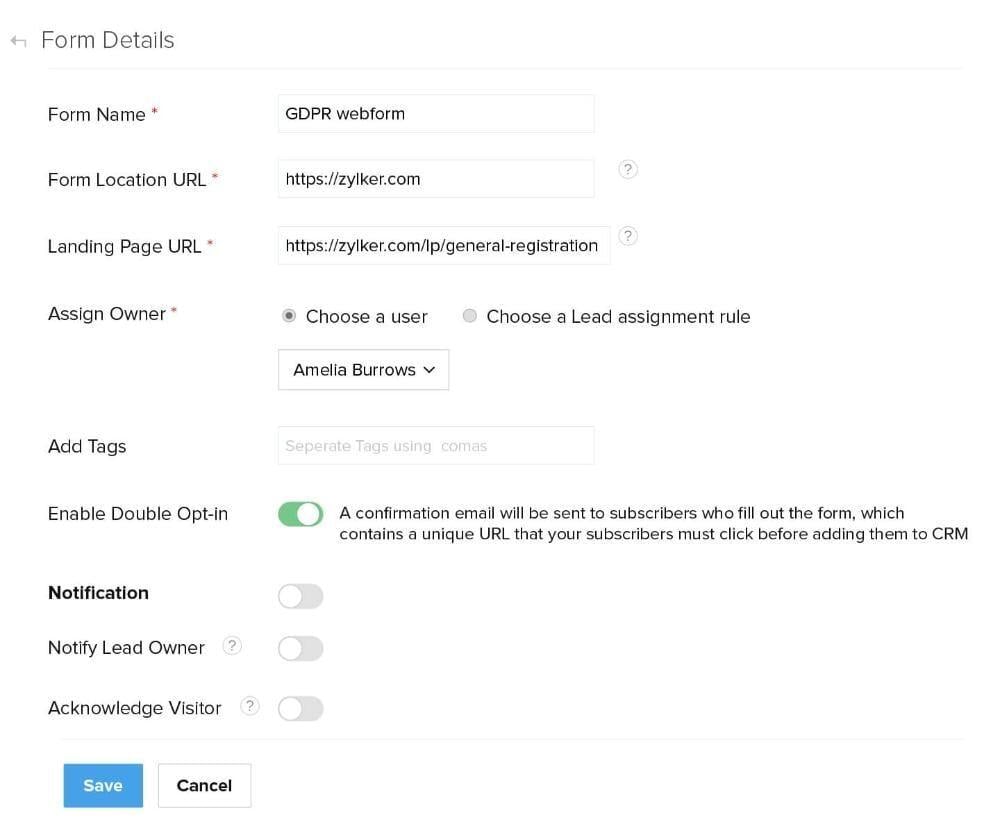
Task: Disable the Enable Double Opt-in toggle
Action: [x=300, y=513]
